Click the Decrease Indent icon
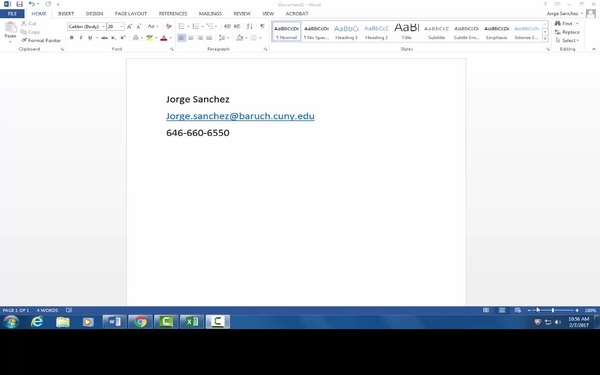The image size is (600, 375). [x=227, y=26]
